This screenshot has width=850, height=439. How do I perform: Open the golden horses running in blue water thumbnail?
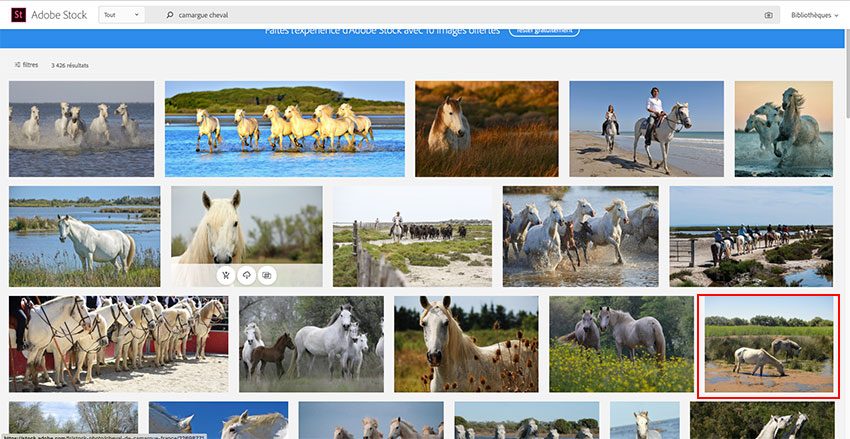click(285, 129)
